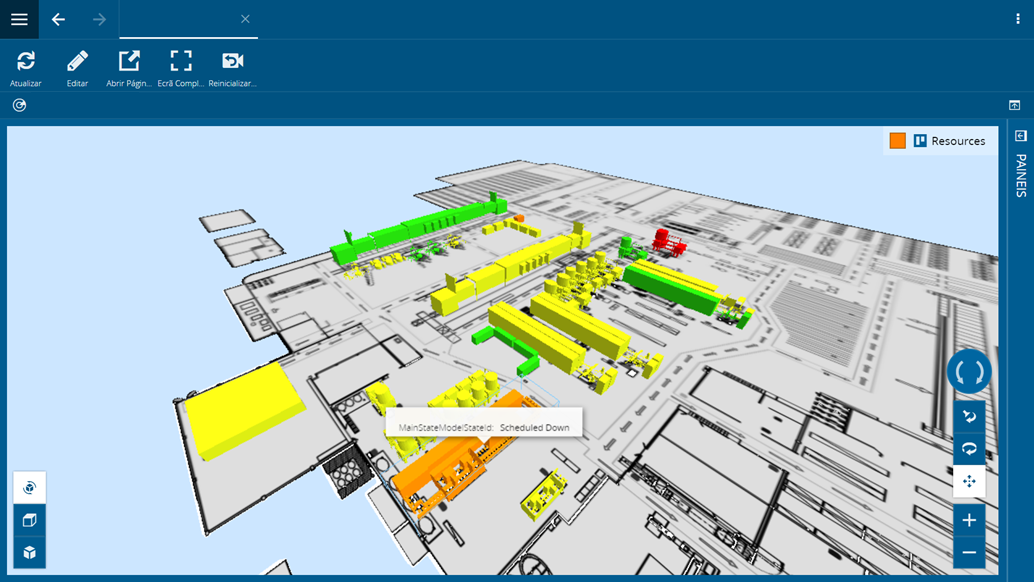Screen dimensions: 1034x582
Task: Click the small circular refresh icon
Action: 19,105
